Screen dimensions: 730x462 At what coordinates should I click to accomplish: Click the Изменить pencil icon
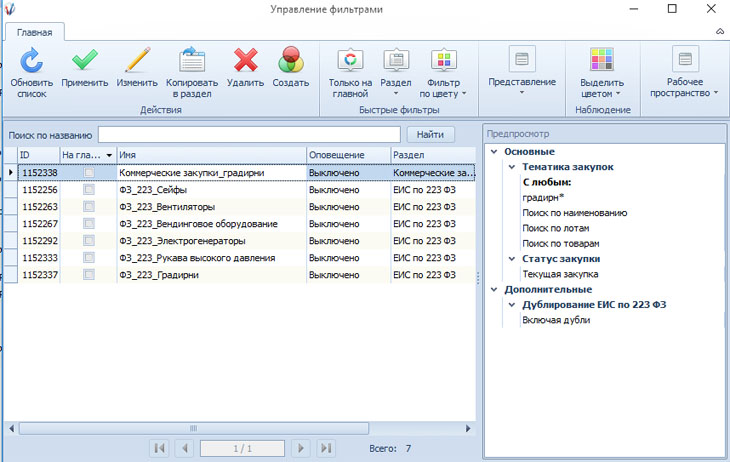(x=136, y=62)
